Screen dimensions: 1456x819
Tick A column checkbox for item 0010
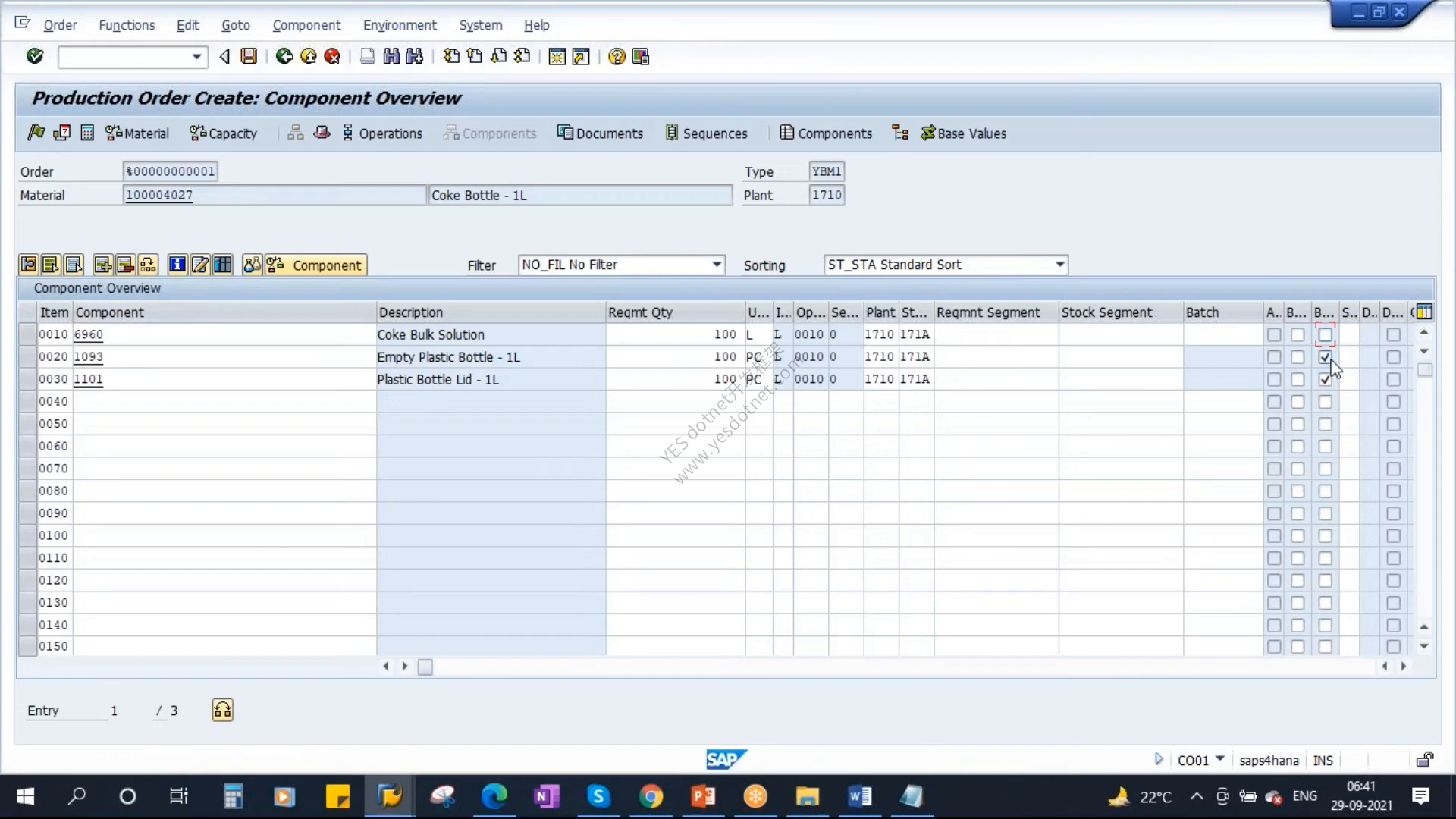point(1274,334)
